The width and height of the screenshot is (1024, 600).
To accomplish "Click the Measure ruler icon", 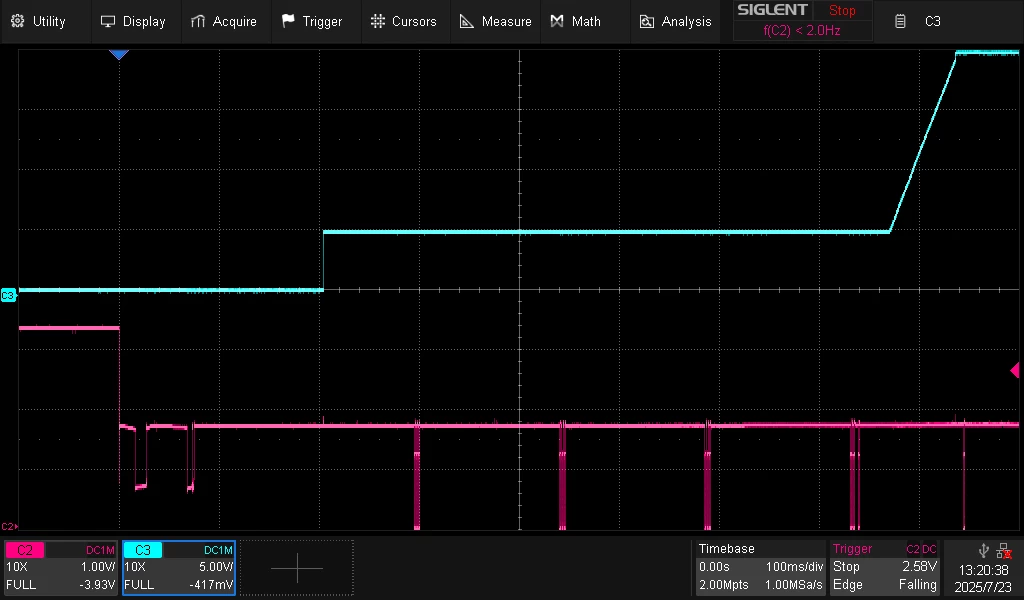I will 466,21.
